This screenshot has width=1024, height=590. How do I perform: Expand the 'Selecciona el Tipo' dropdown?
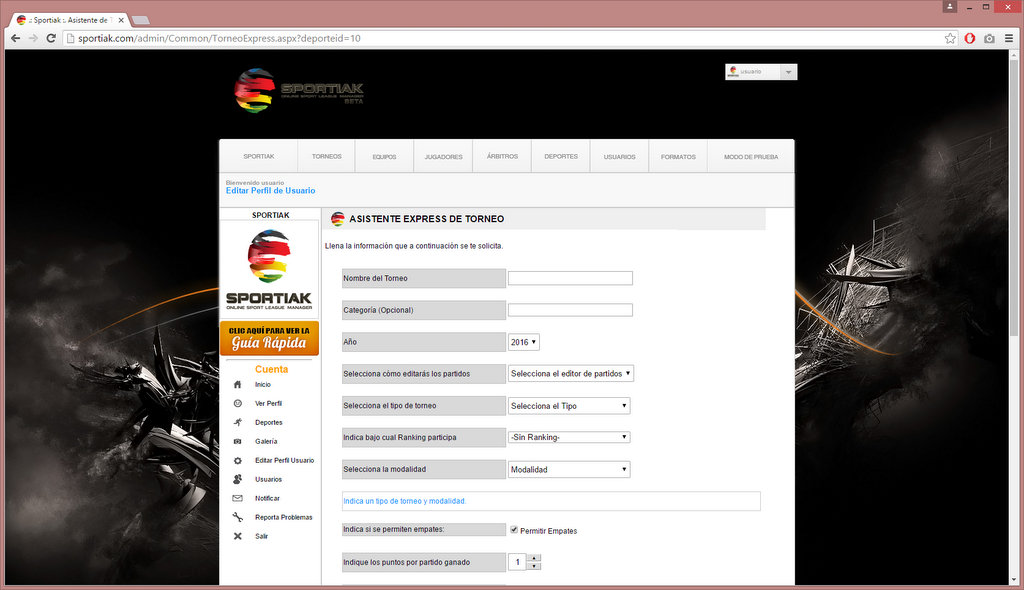pos(569,406)
